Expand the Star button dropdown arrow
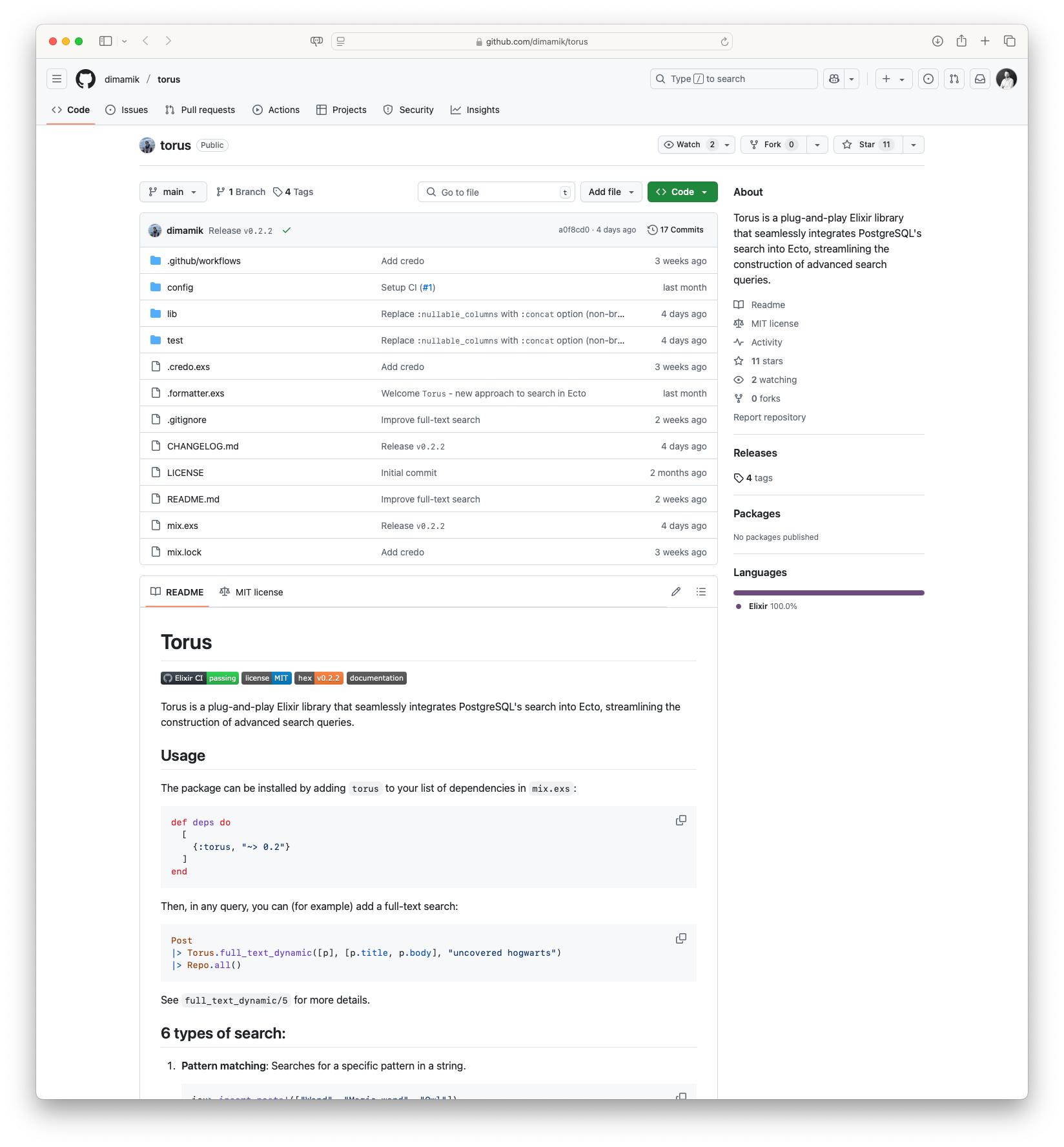Viewport: 1064px width, 1147px height. [x=913, y=145]
